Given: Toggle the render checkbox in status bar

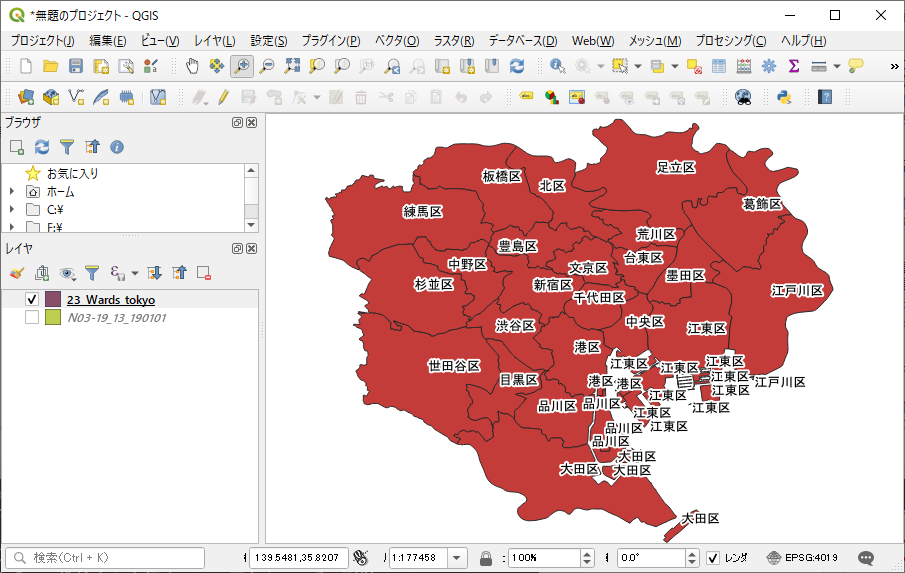Looking at the screenshot, I should coord(713,557).
